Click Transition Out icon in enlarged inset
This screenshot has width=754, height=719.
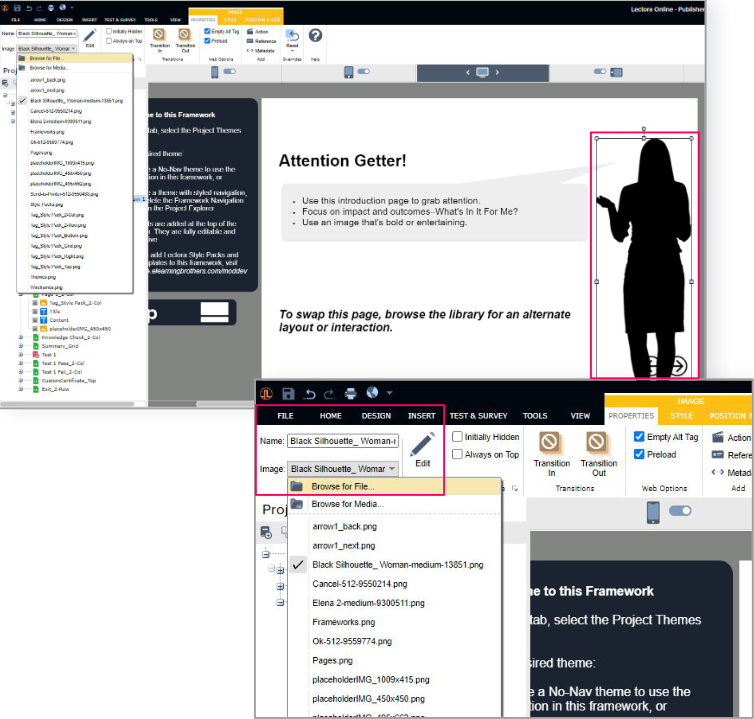(598, 446)
